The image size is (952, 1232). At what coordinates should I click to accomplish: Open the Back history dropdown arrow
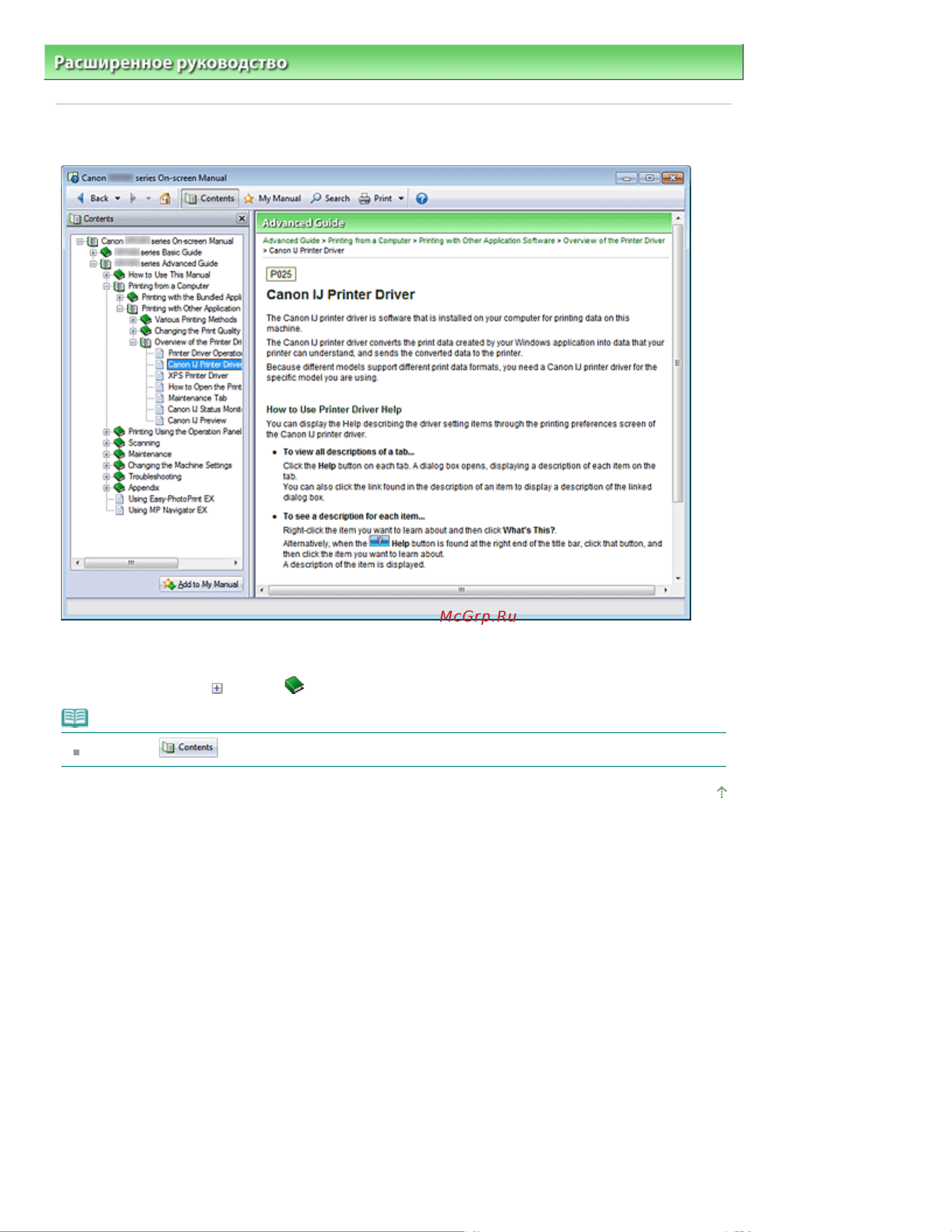(x=117, y=198)
